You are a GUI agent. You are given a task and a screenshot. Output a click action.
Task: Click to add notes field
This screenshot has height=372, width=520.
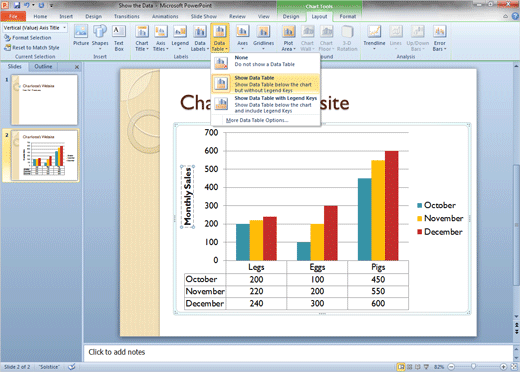(x=297, y=352)
